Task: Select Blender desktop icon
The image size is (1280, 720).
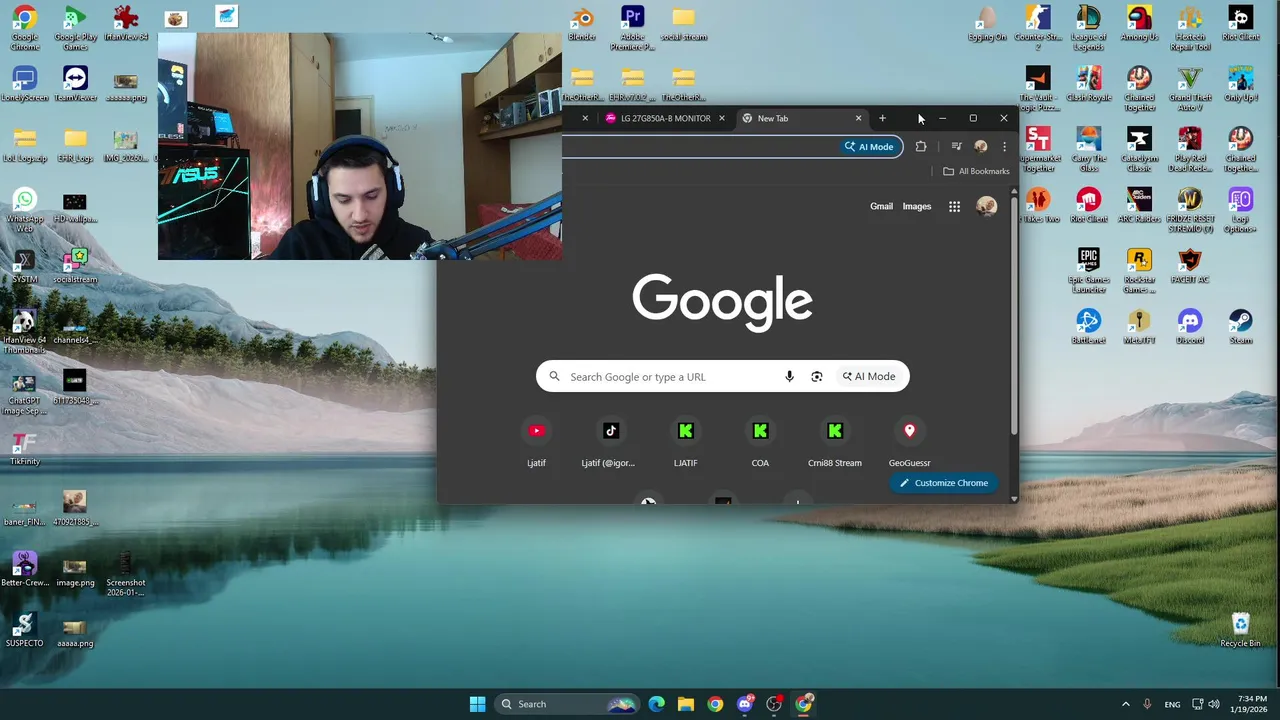Action: tap(582, 25)
